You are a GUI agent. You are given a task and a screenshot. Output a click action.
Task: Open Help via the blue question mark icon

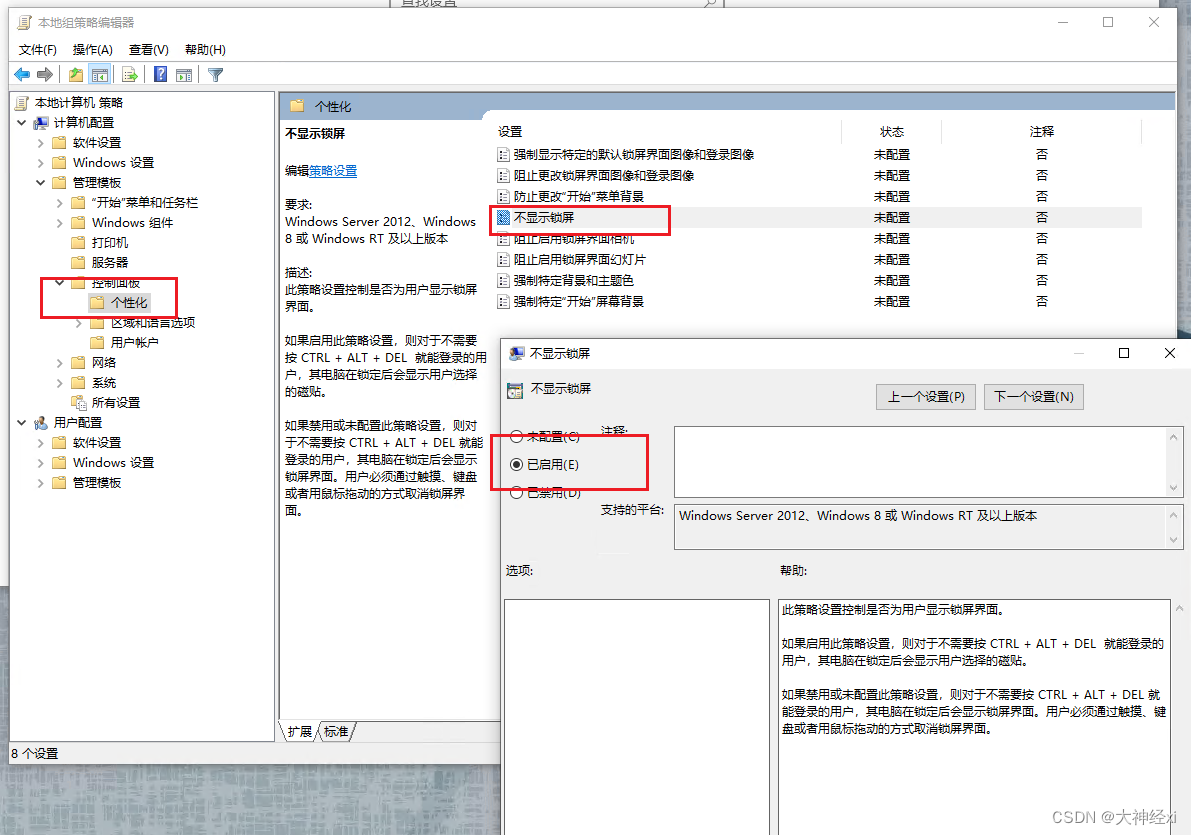[x=161, y=74]
